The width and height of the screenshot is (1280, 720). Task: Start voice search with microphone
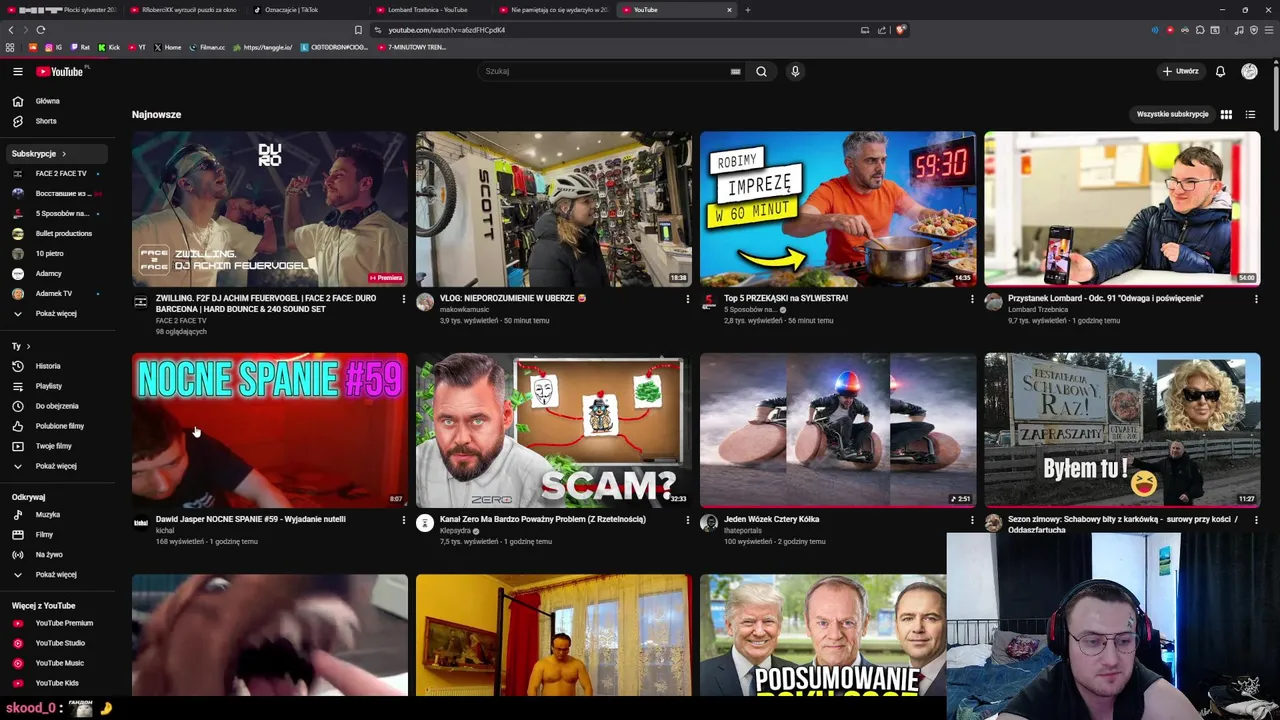pyautogui.click(x=795, y=71)
